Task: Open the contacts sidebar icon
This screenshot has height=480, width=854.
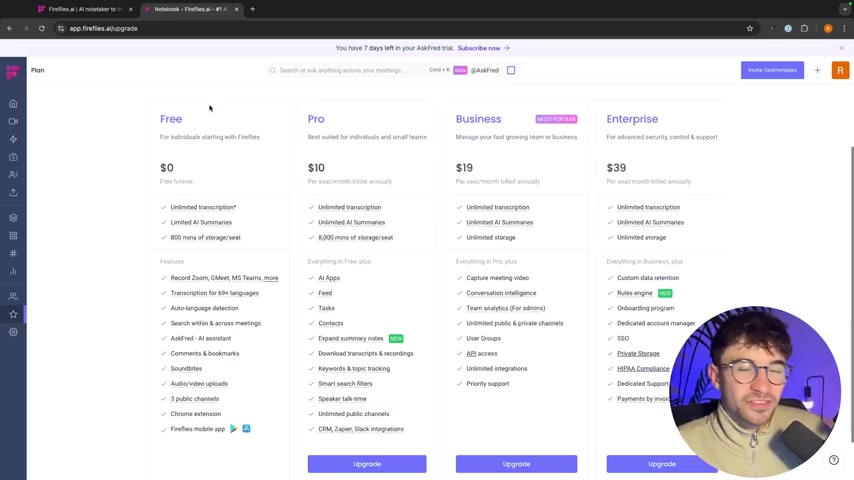Action: (13, 175)
